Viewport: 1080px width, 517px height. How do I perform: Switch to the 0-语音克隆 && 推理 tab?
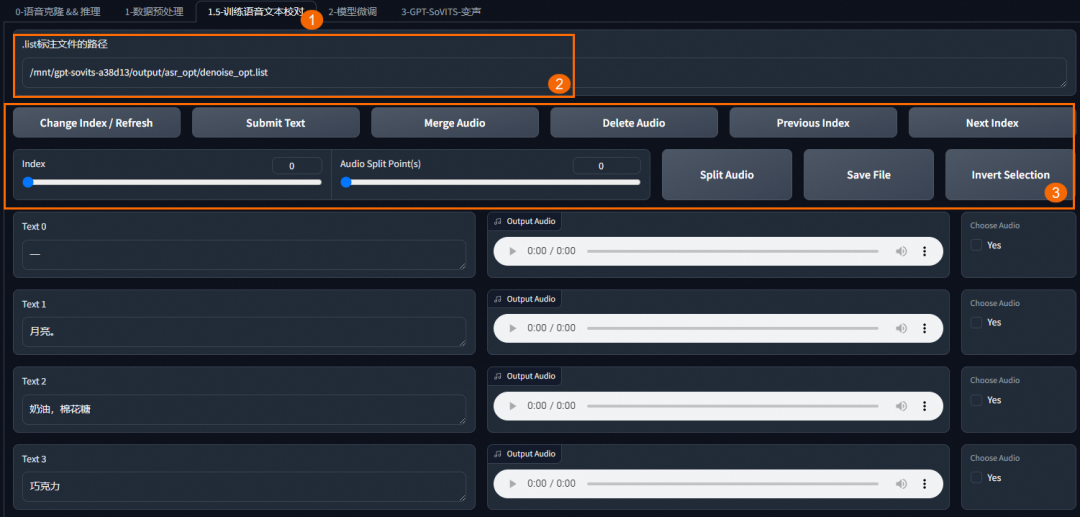(58, 12)
